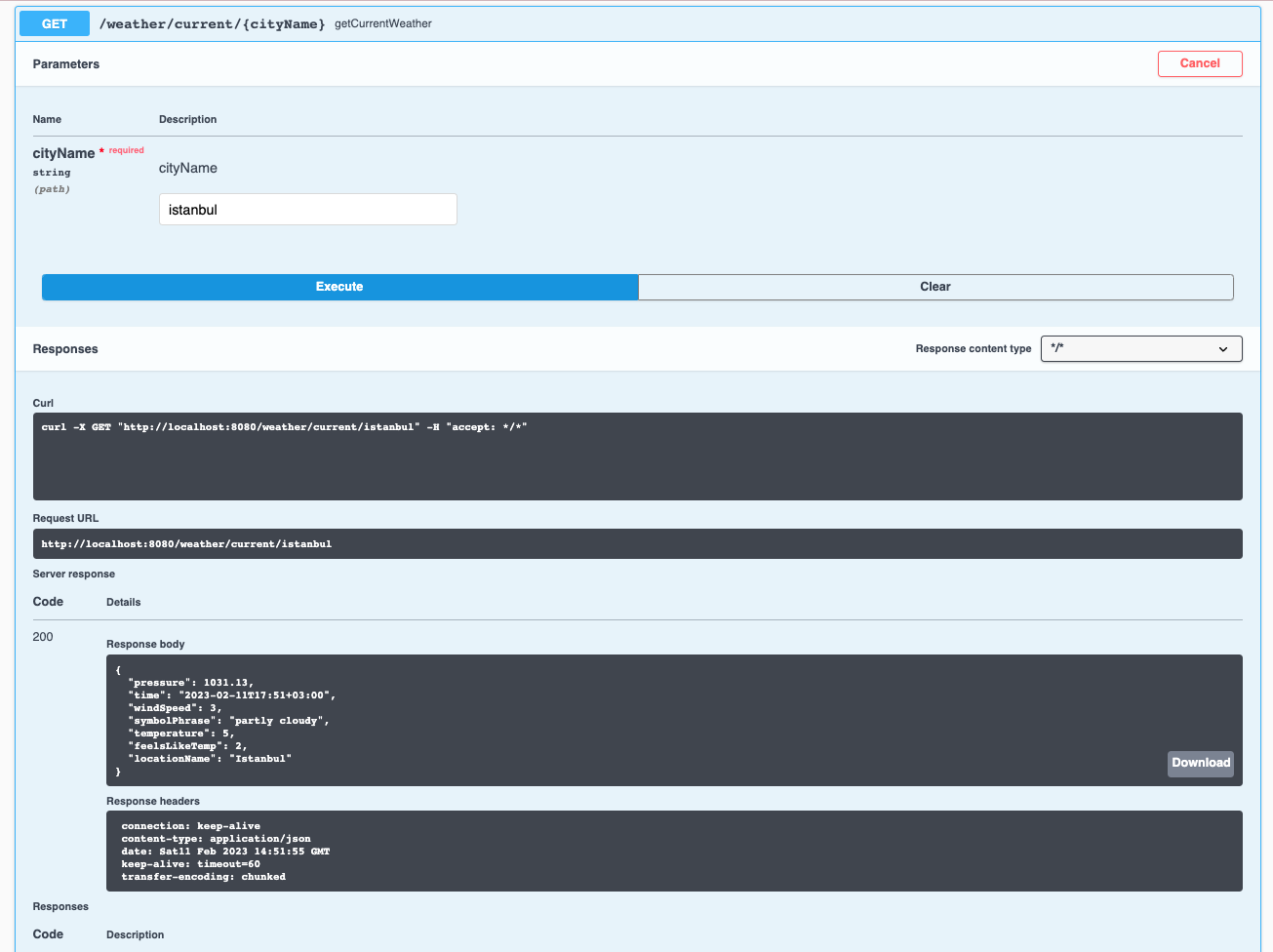
Task: Click the "symbolPhrase": "partly cloudy" line
Action: tap(228, 721)
